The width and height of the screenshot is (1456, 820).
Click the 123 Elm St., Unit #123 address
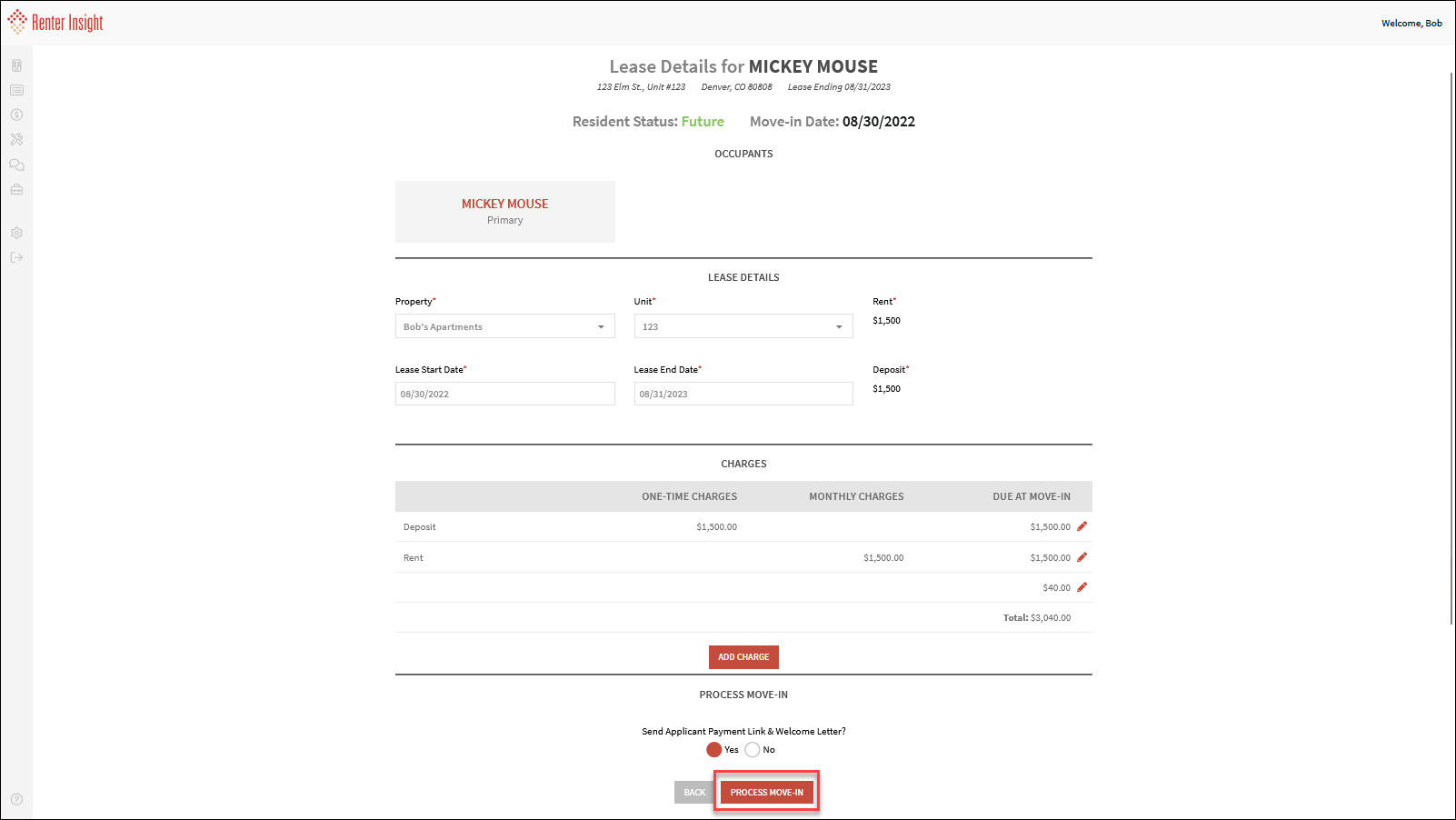pos(641,87)
